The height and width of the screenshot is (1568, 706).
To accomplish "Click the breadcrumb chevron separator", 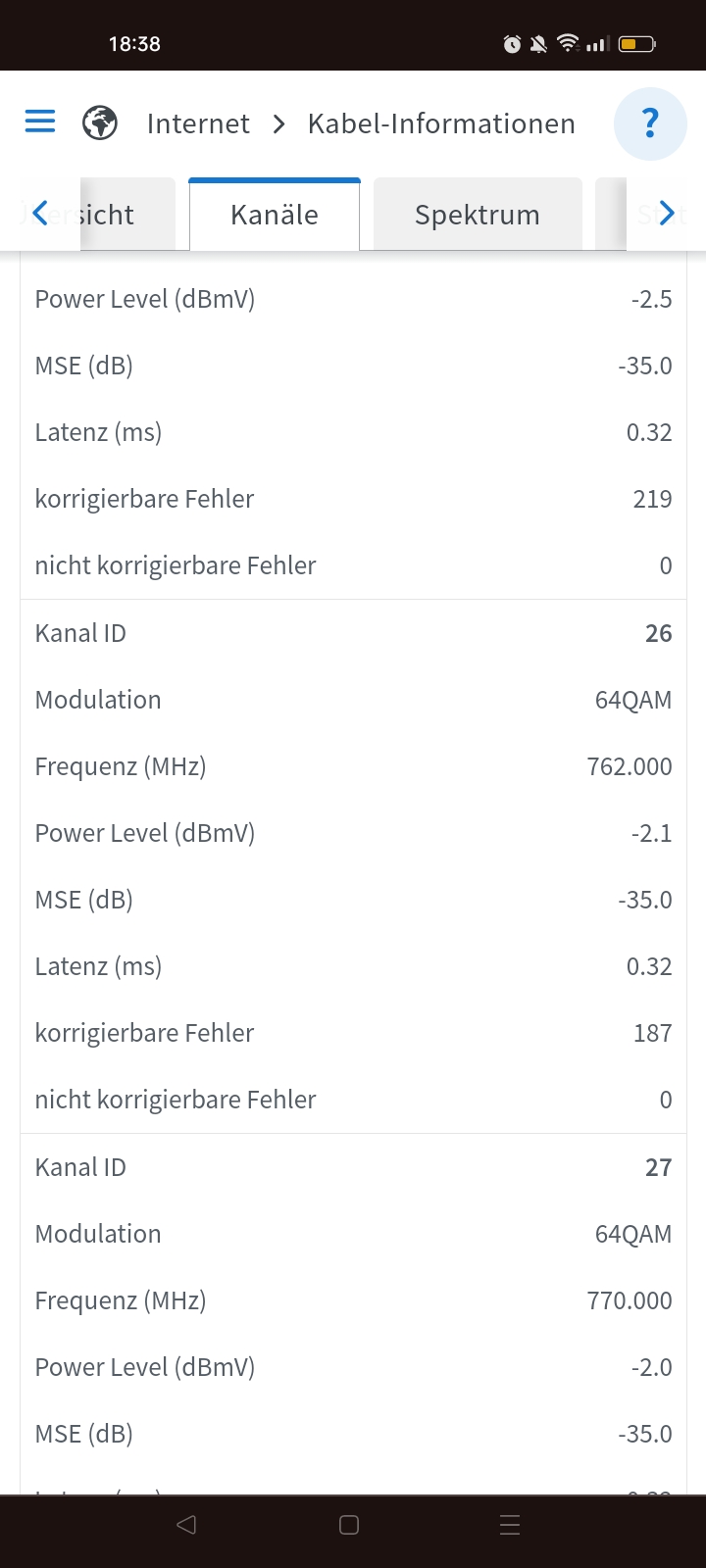I will 279,123.
